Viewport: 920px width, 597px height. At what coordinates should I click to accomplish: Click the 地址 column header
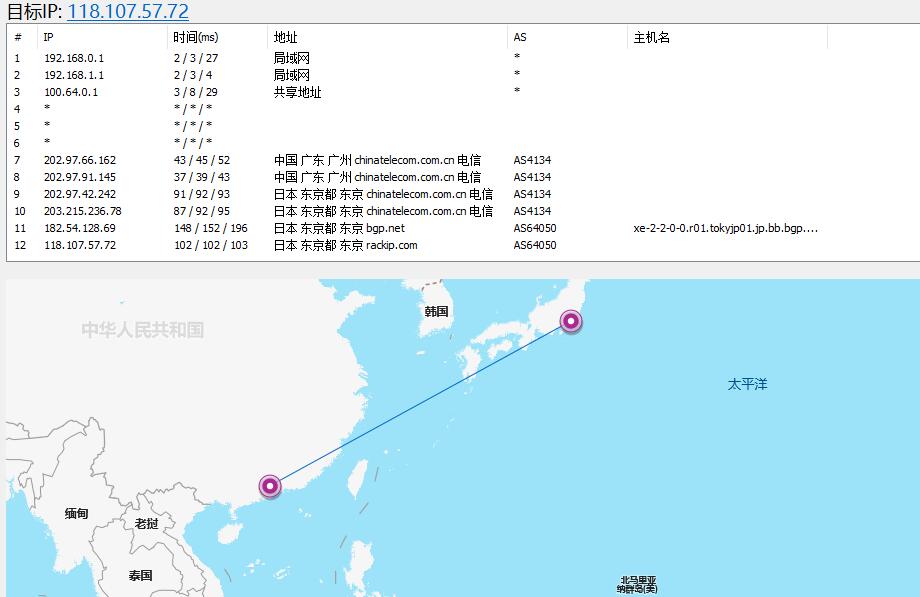(285, 37)
